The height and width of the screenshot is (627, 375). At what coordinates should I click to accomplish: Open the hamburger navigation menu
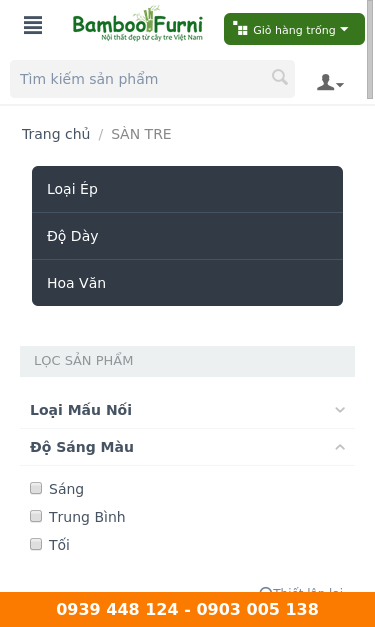tap(33, 25)
